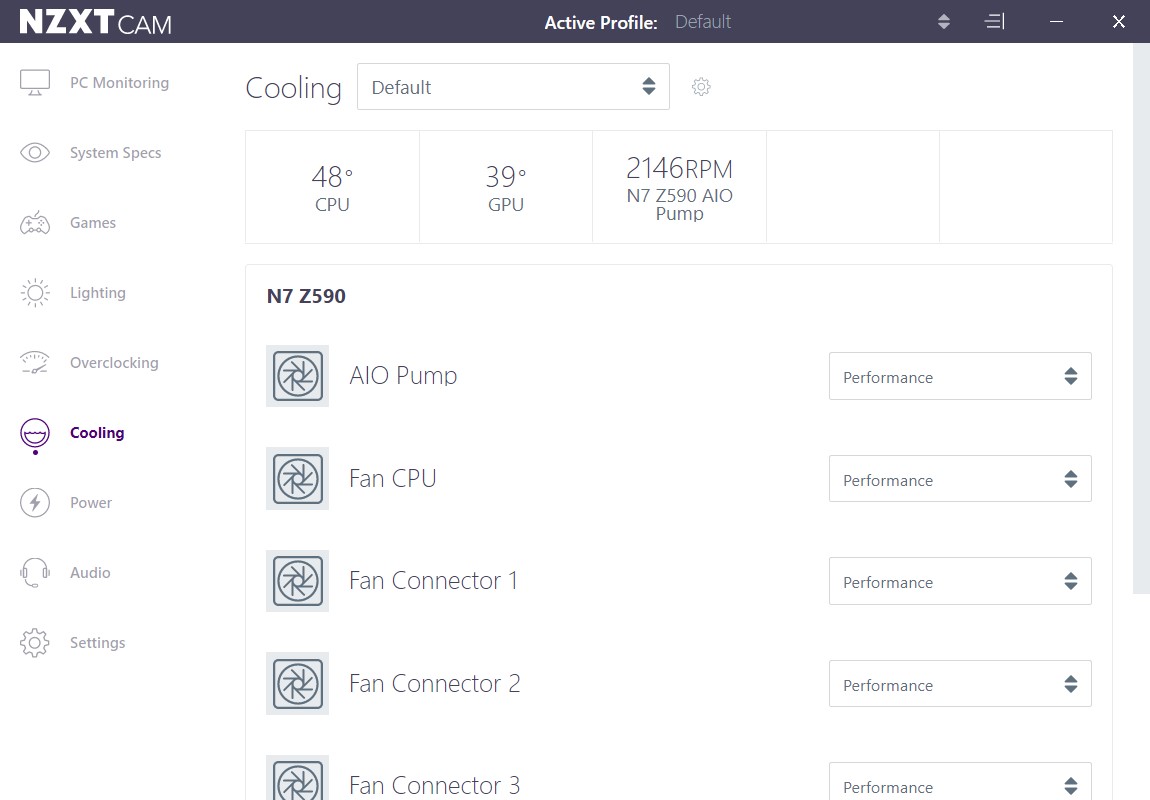Click the Overclocking gauge icon

point(34,363)
